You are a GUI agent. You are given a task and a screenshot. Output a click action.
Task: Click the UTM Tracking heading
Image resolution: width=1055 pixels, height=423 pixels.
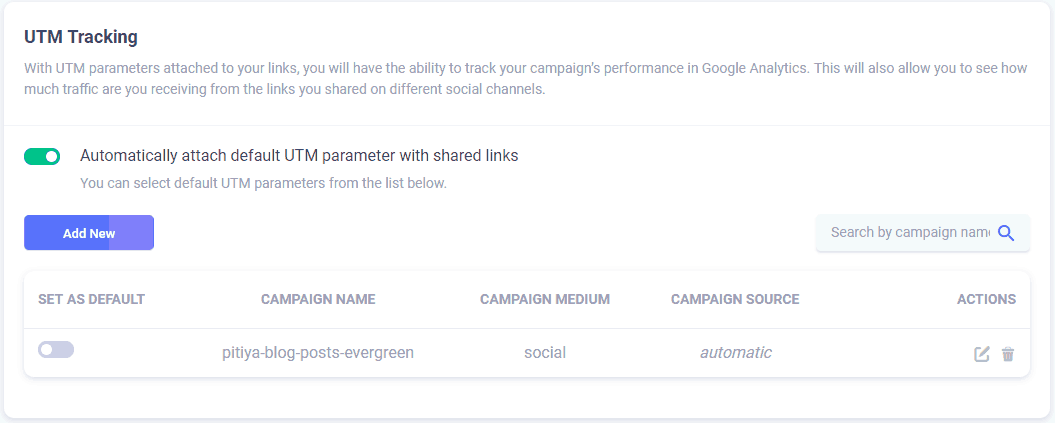81,37
